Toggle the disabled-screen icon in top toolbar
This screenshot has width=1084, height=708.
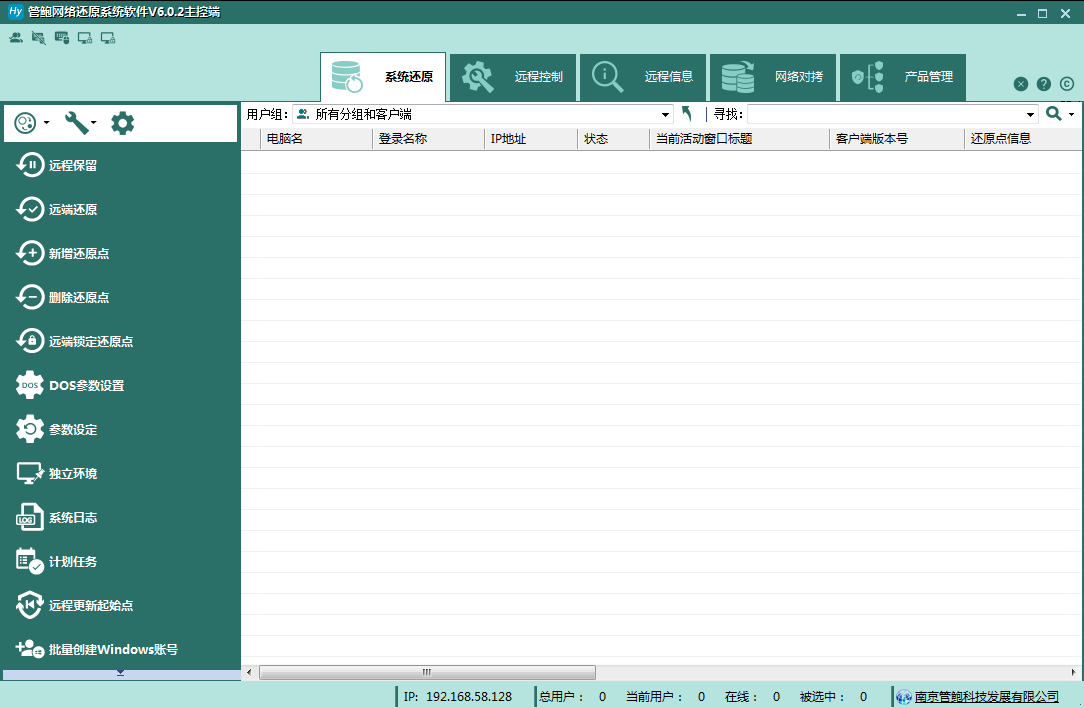pos(39,36)
